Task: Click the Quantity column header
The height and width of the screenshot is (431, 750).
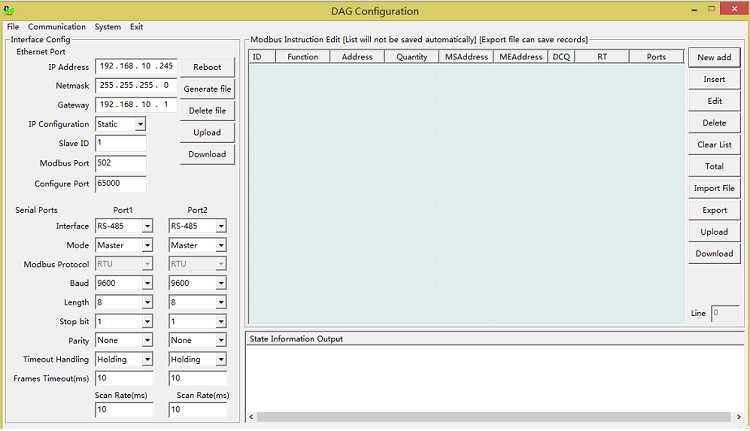Action: pos(411,57)
